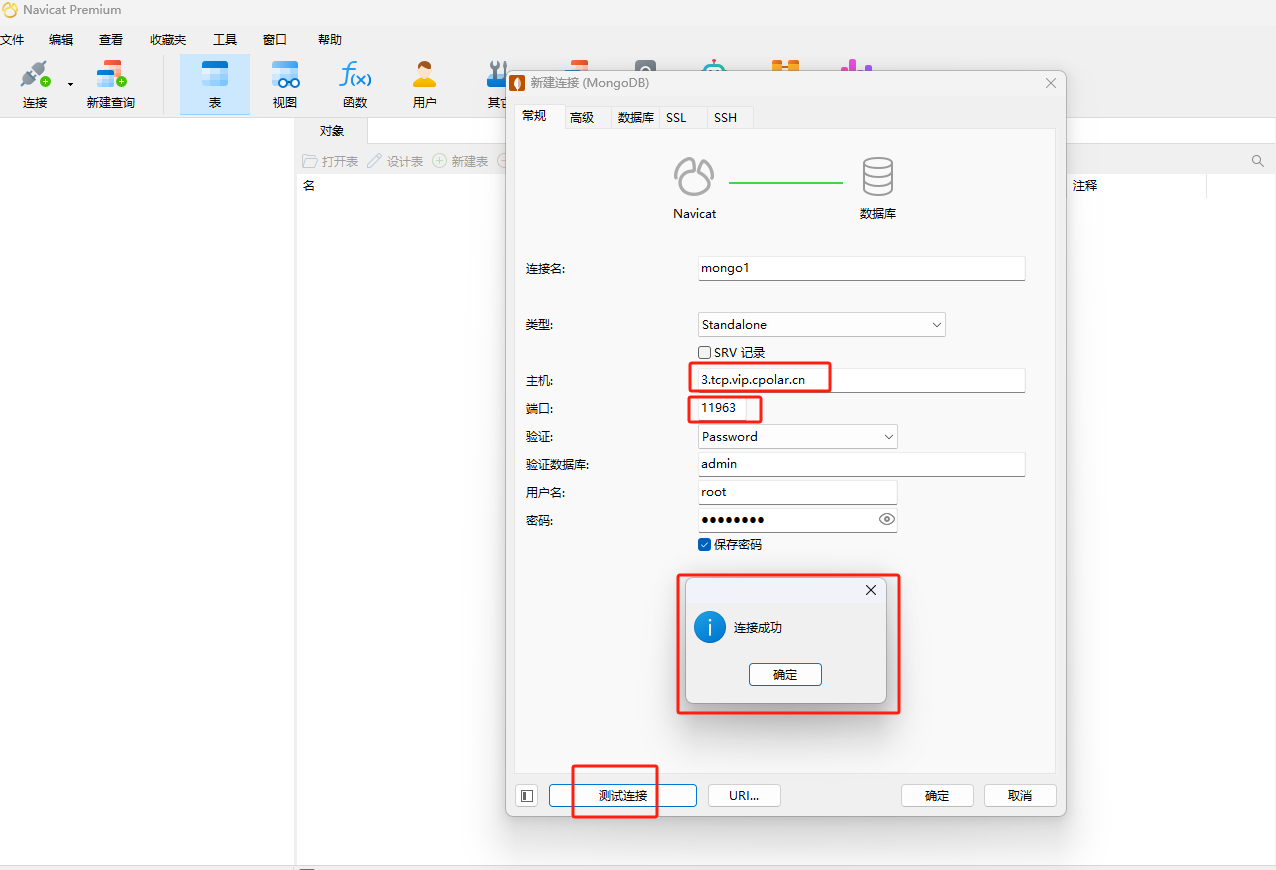Open the 编辑 menu
1276x870 pixels.
coord(61,40)
